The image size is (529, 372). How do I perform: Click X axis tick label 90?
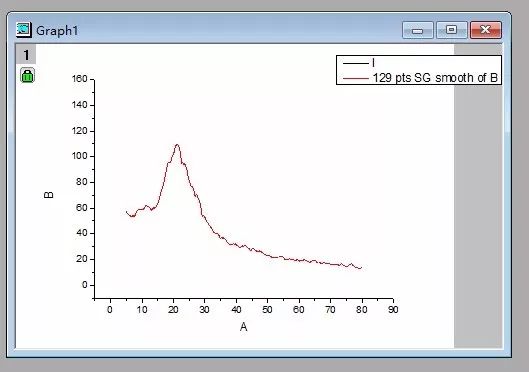coord(393,309)
